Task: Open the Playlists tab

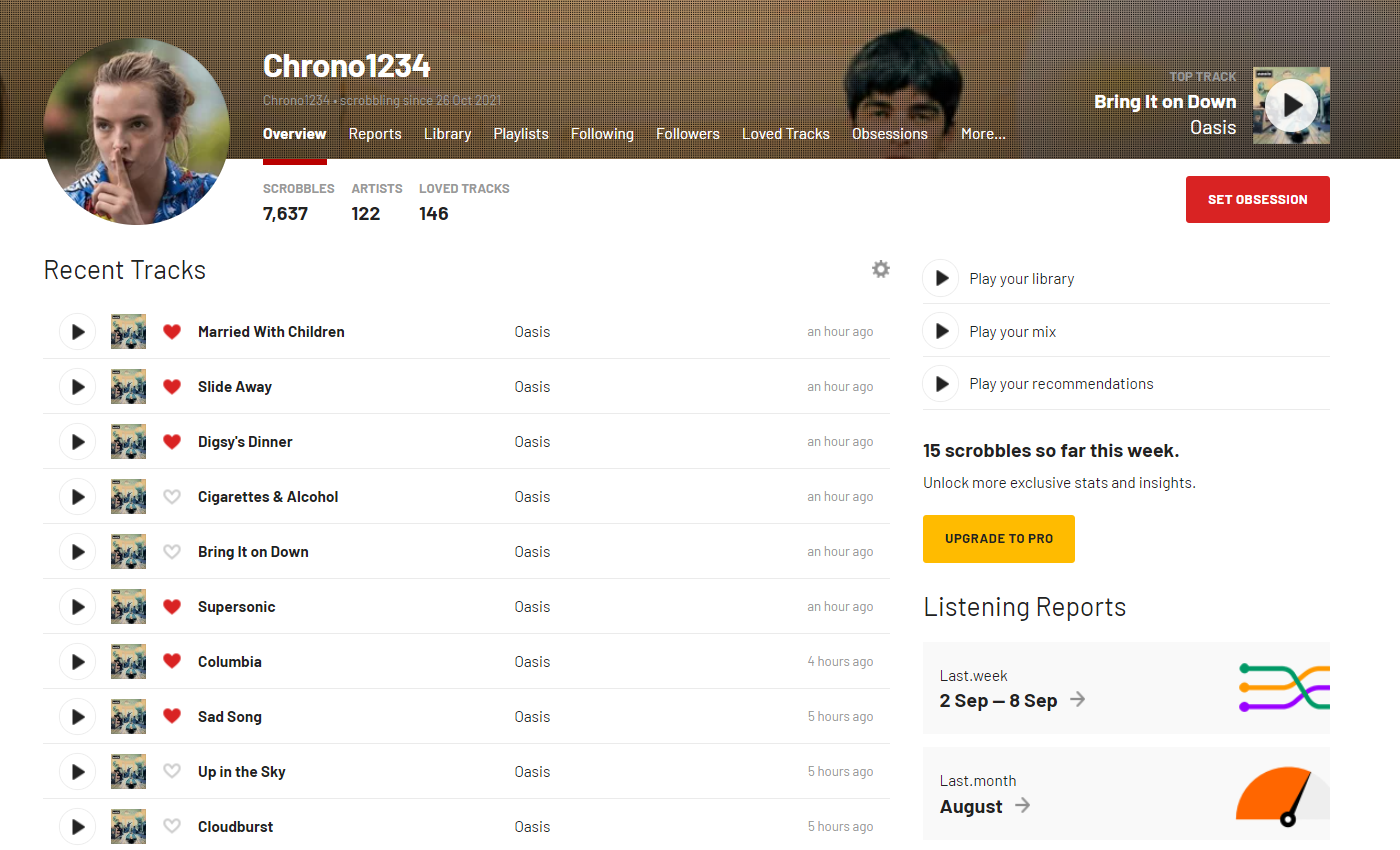Action: coord(521,134)
